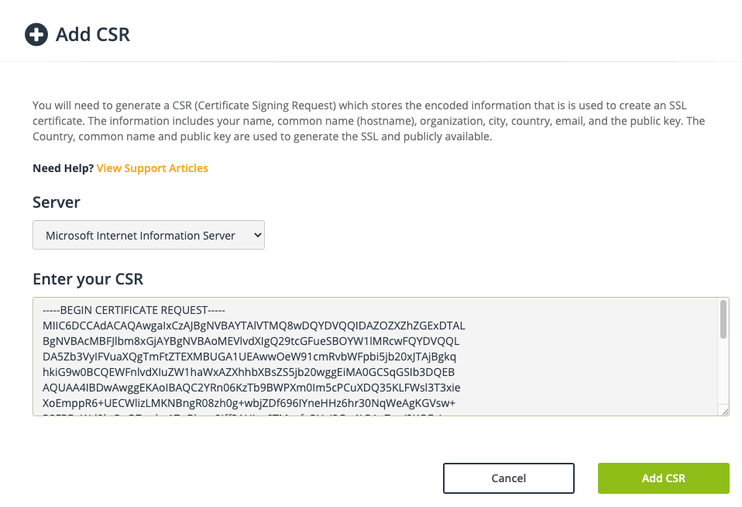Click the scrollbar track below the thumb
742x507 pixels.
(x=723, y=372)
